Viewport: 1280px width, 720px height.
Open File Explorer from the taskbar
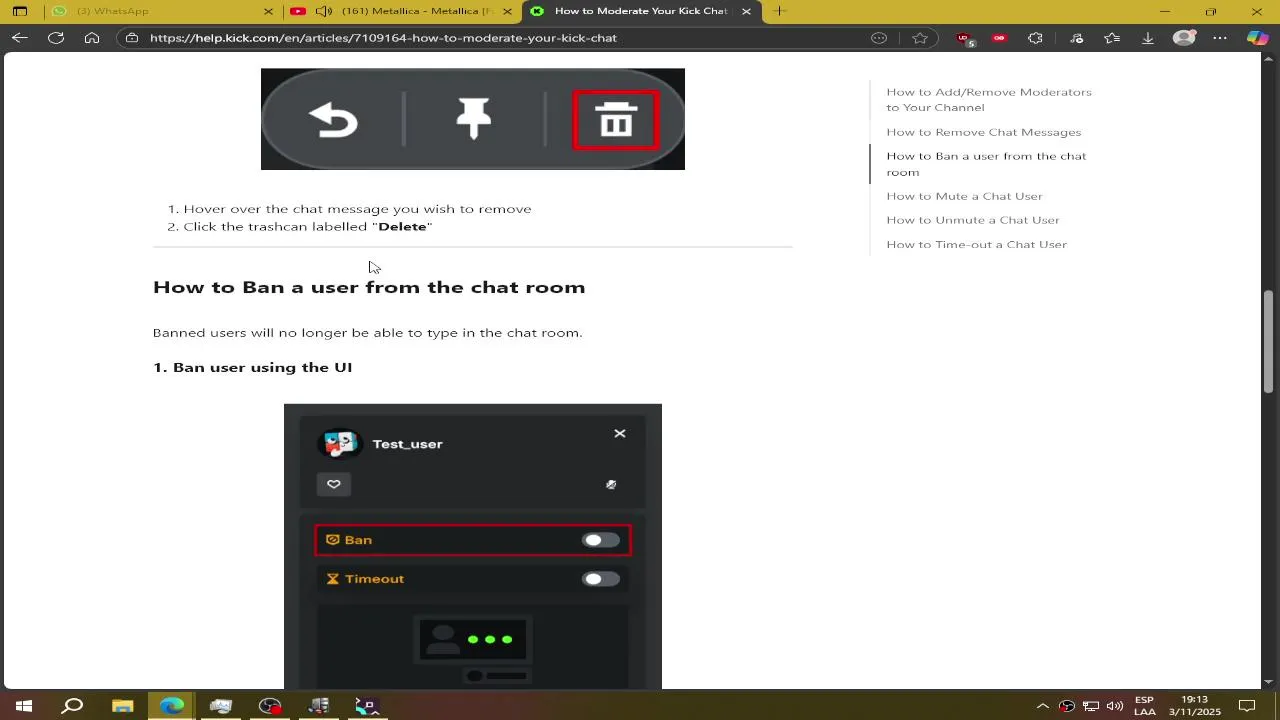122,706
